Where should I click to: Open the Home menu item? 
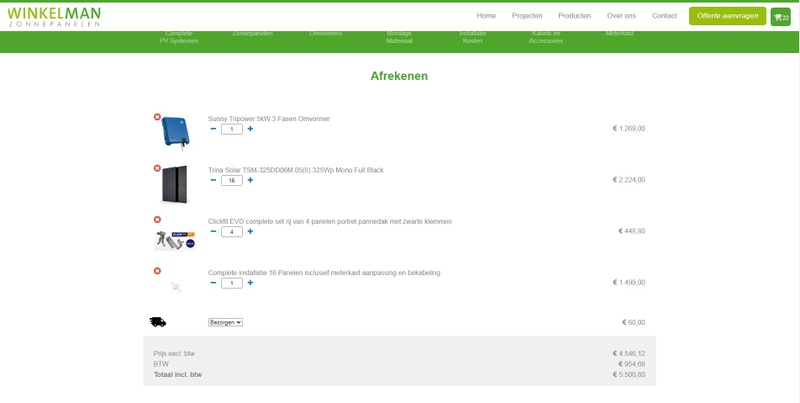coord(486,16)
